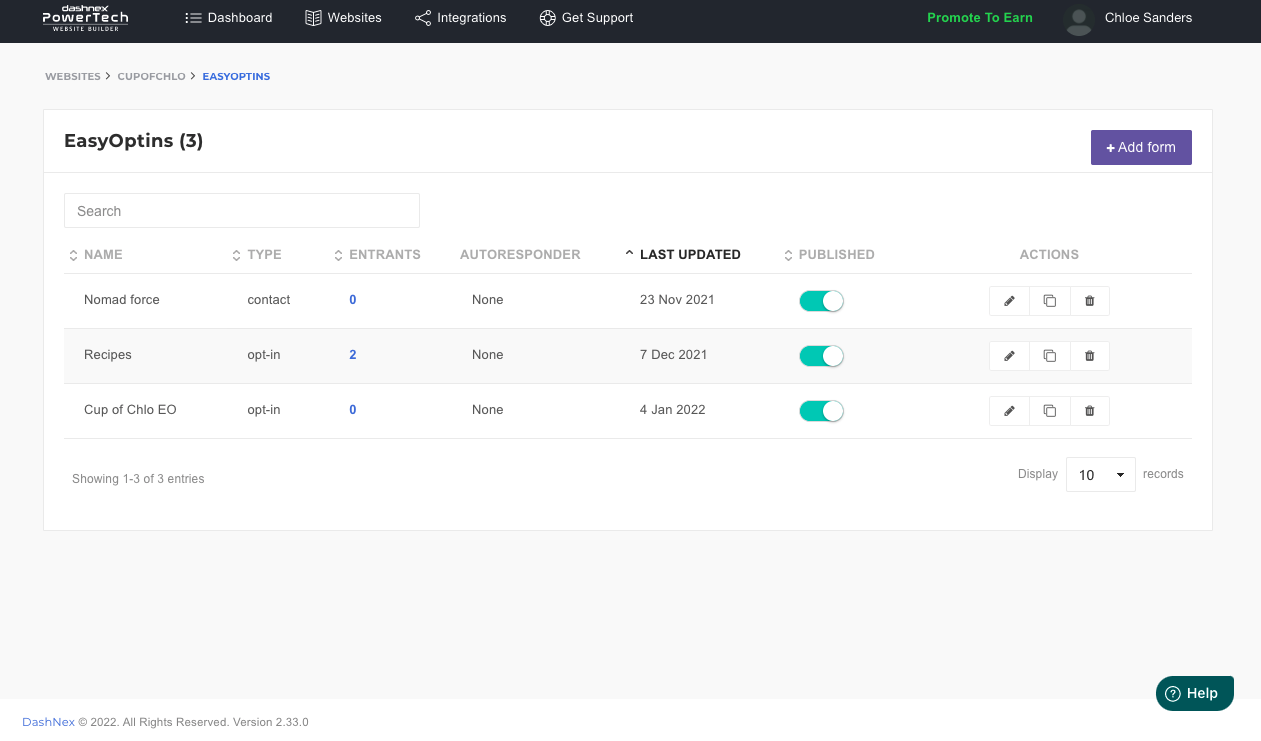Image resolution: width=1261 pixels, height=741 pixels.
Task: Click the 4 Jan 2022 date
Action: (673, 410)
